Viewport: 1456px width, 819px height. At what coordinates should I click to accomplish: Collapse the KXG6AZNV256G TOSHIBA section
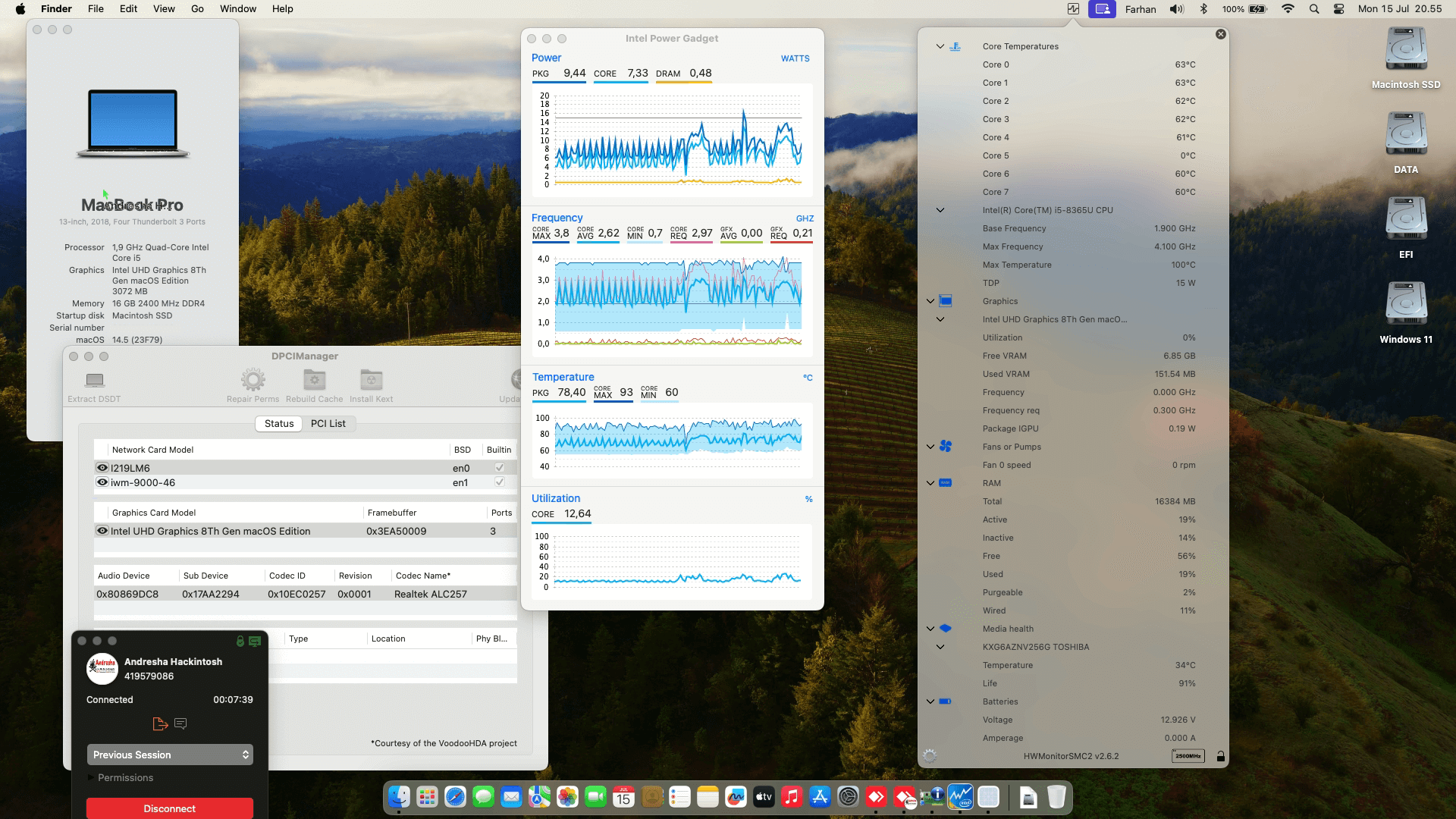(x=940, y=647)
